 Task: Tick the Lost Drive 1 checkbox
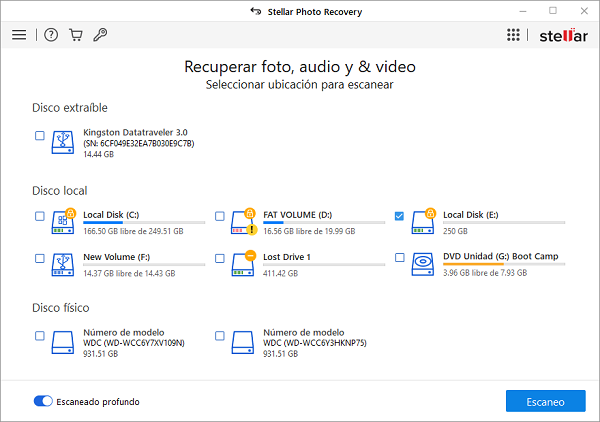tap(220, 258)
